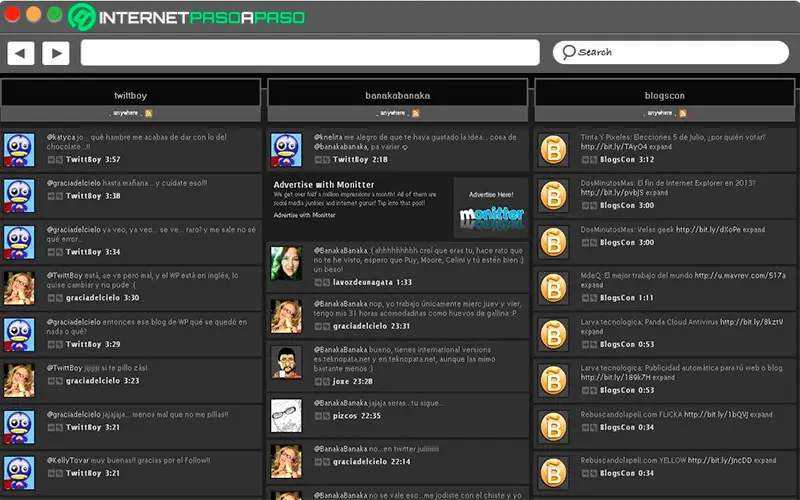Open http://u.mavrev.com/517a link
Image resolution: width=800 pixels, height=500 pixels.
coord(740,276)
